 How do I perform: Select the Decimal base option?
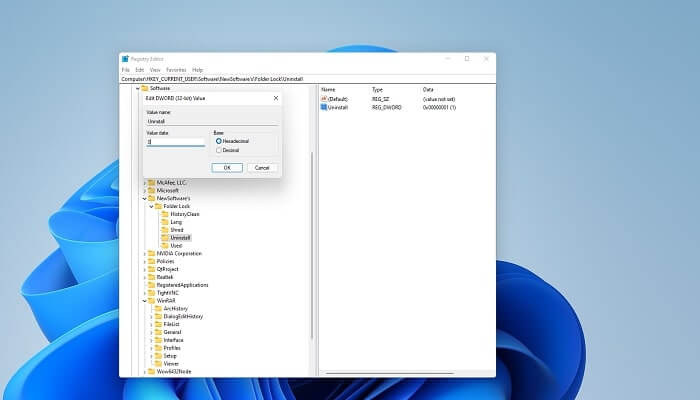point(218,150)
